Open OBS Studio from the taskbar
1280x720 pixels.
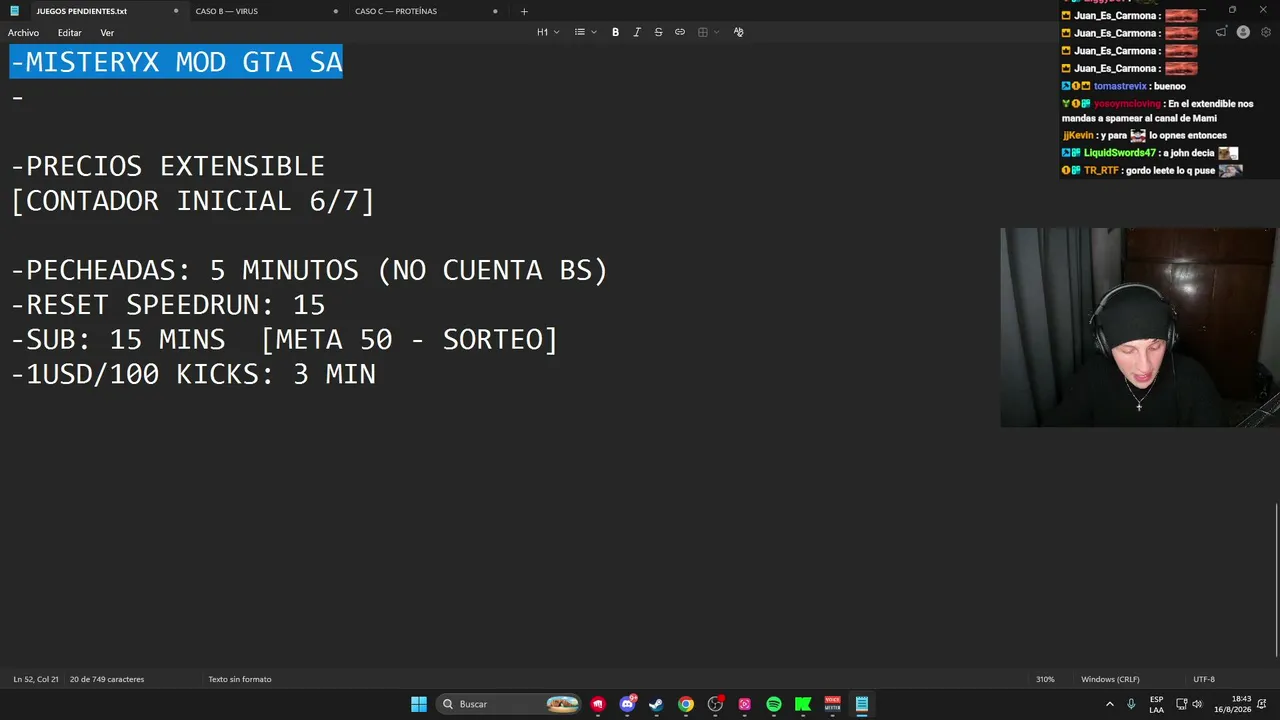pyautogui.click(x=715, y=704)
